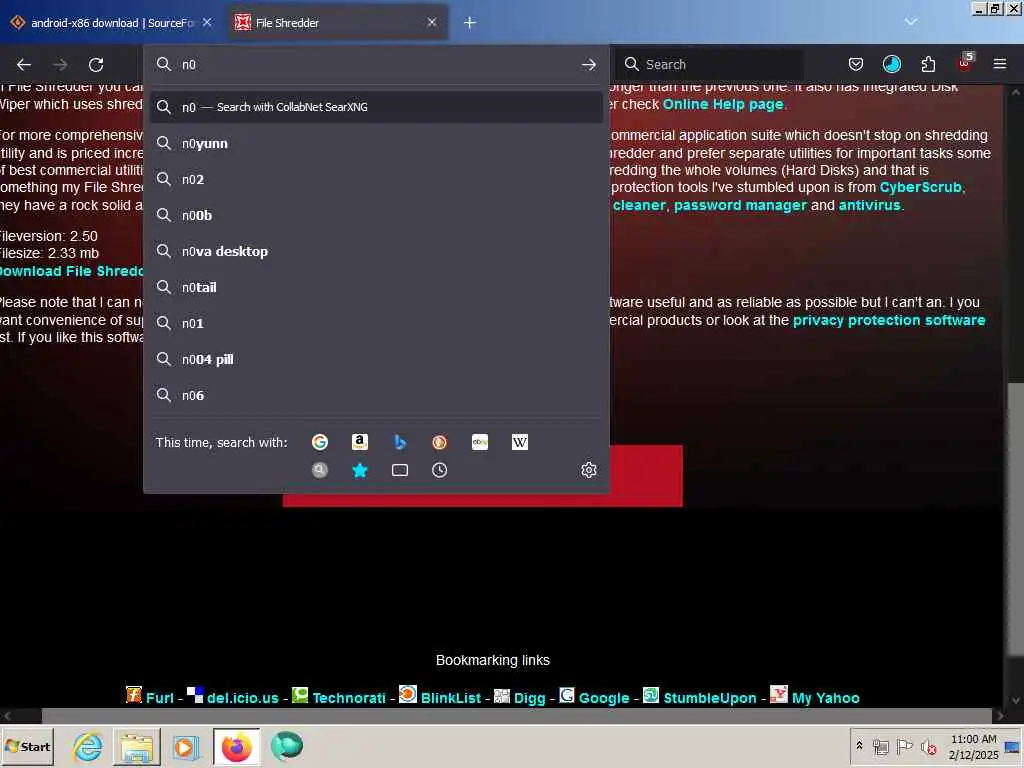Go back with the browser back arrow
Viewport: 1024px width, 768px height.
24,64
